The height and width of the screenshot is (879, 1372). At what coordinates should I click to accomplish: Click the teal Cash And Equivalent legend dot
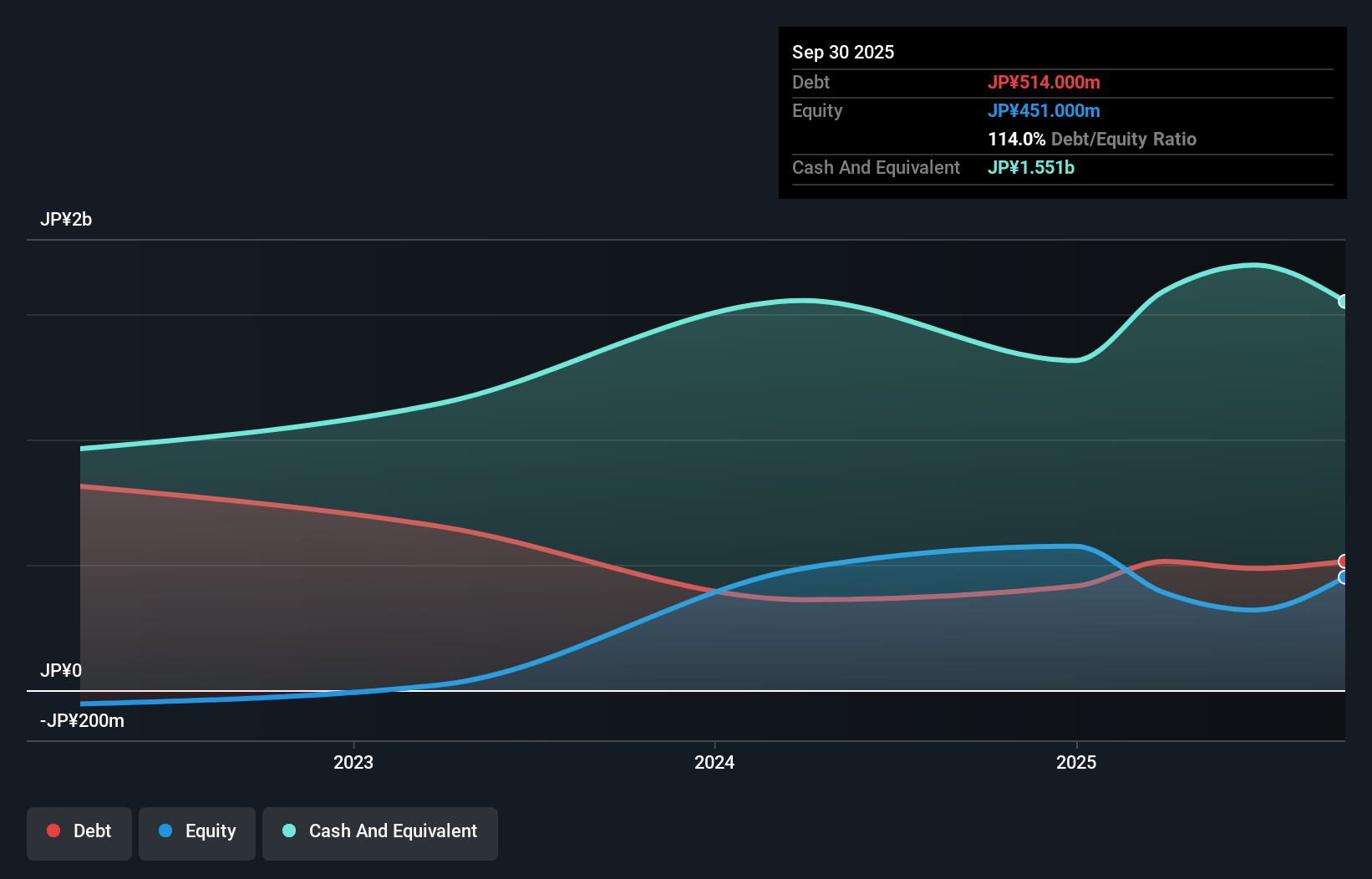(288, 831)
